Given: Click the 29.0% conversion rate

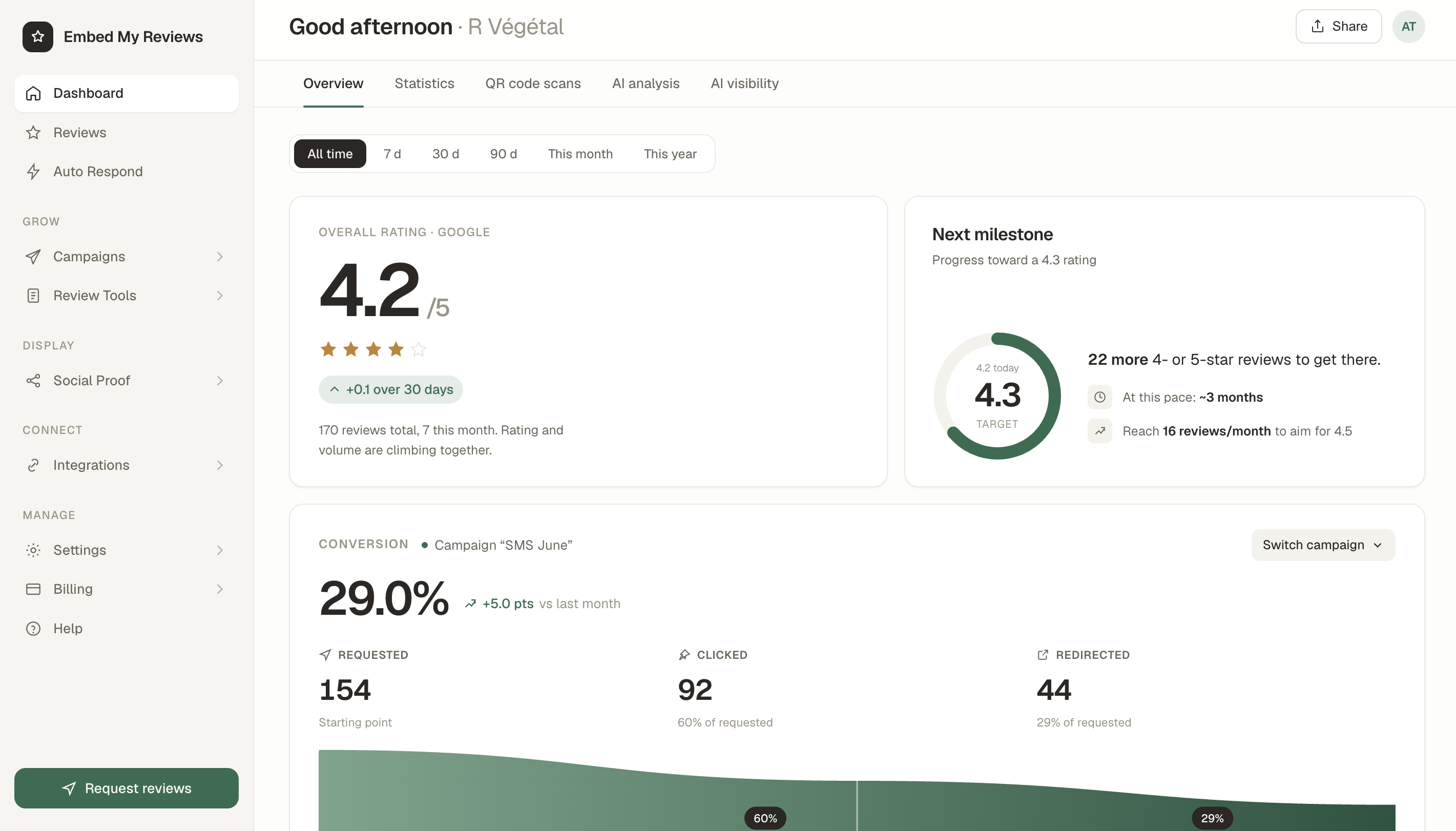Looking at the screenshot, I should pos(384,598).
